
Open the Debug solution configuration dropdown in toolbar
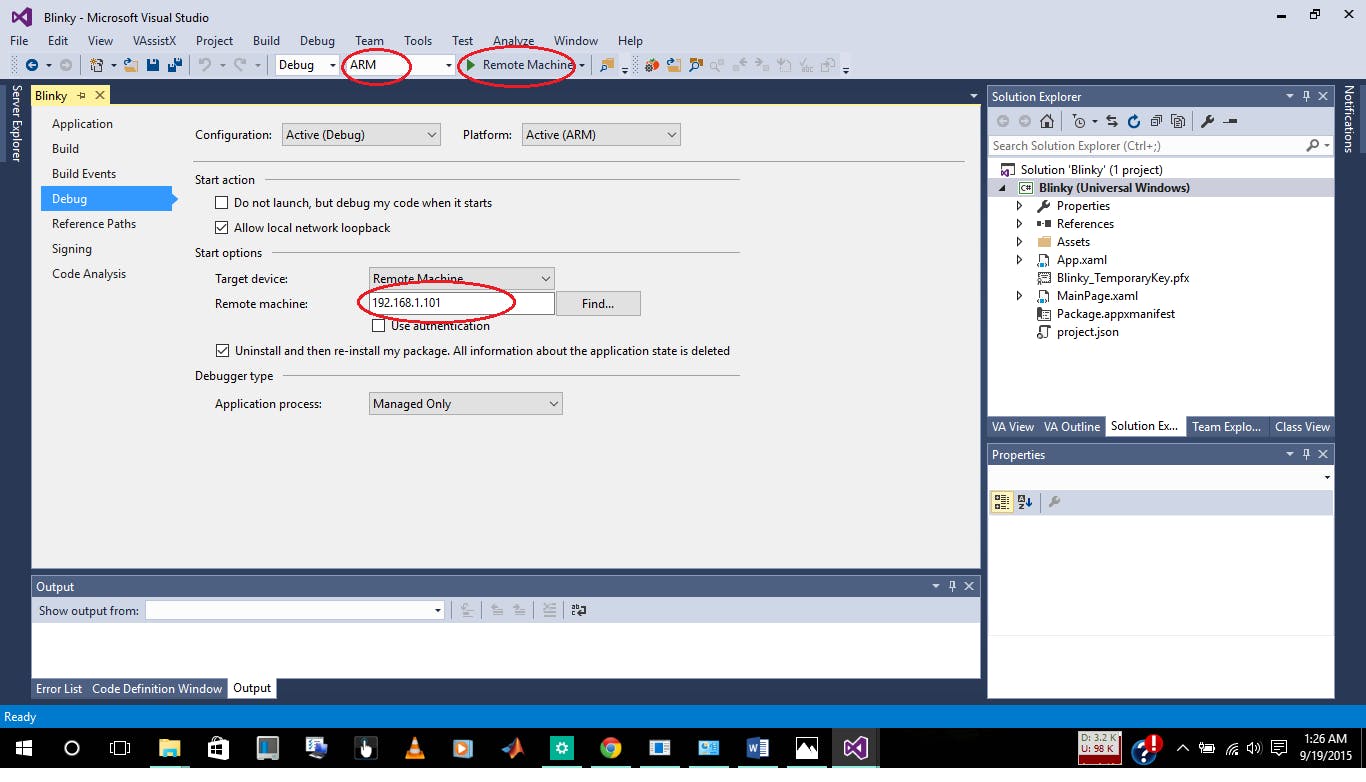coord(307,65)
